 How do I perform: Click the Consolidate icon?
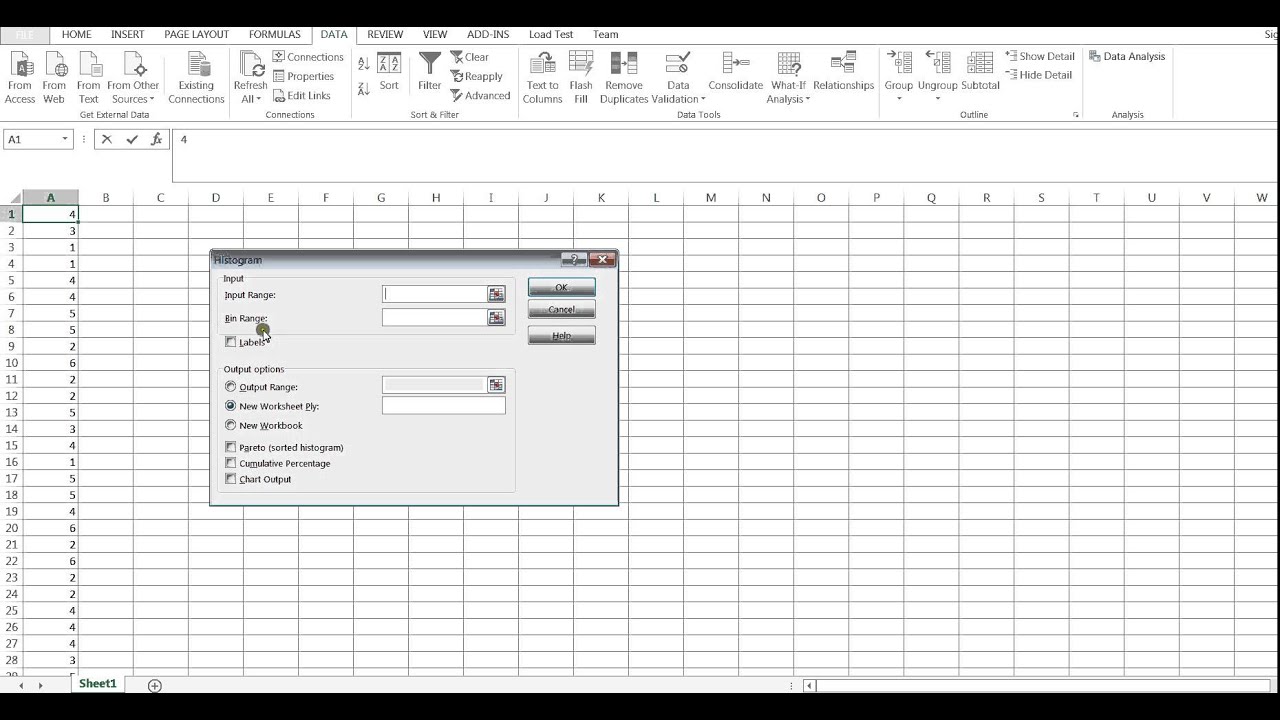pos(736,72)
